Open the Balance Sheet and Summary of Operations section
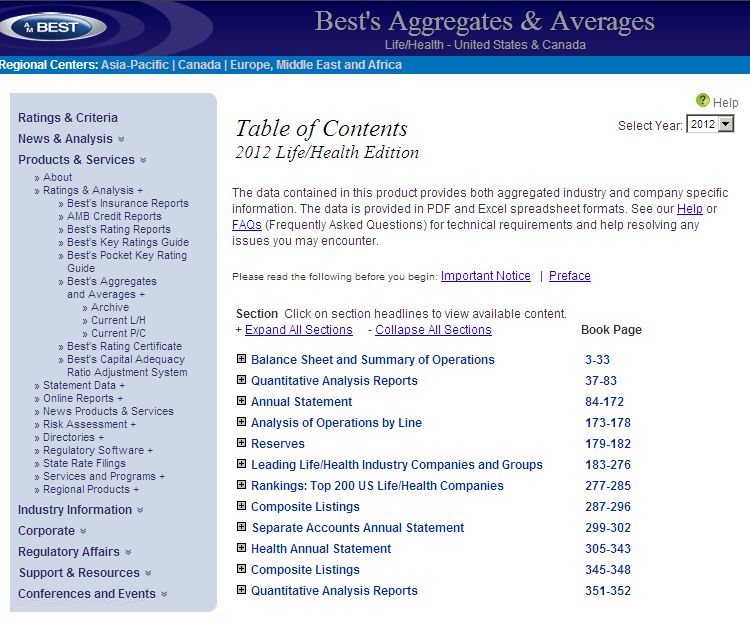 pyautogui.click(x=373, y=360)
